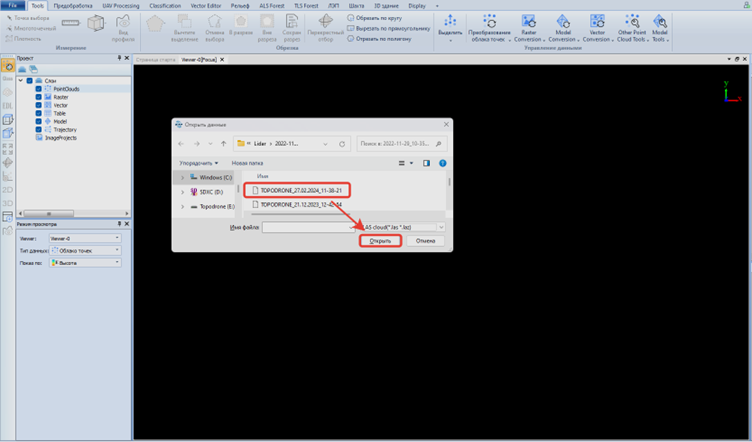Click the Выделить extract tool icon
The height and width of the screenshot is (442, 752).
[450, 21]
